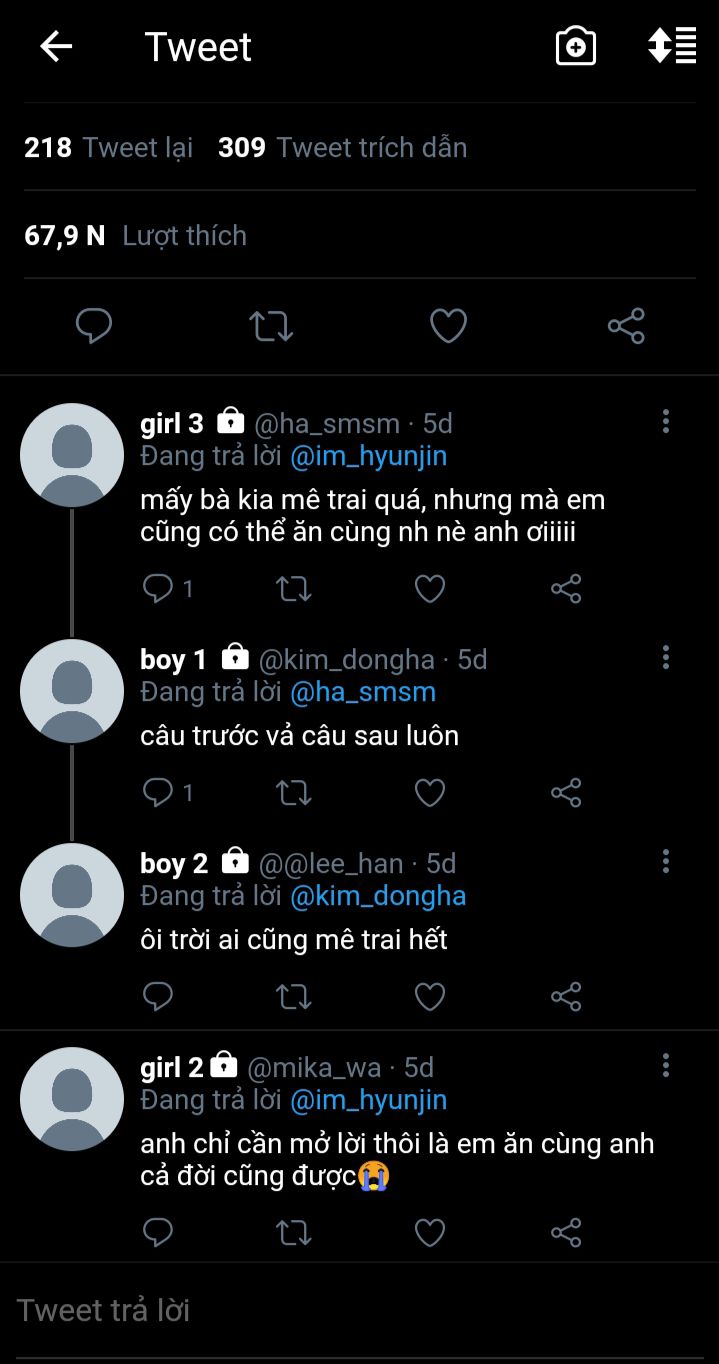
Task: Open the @kim_dongha mention link
Action: [x=378, y=895]
